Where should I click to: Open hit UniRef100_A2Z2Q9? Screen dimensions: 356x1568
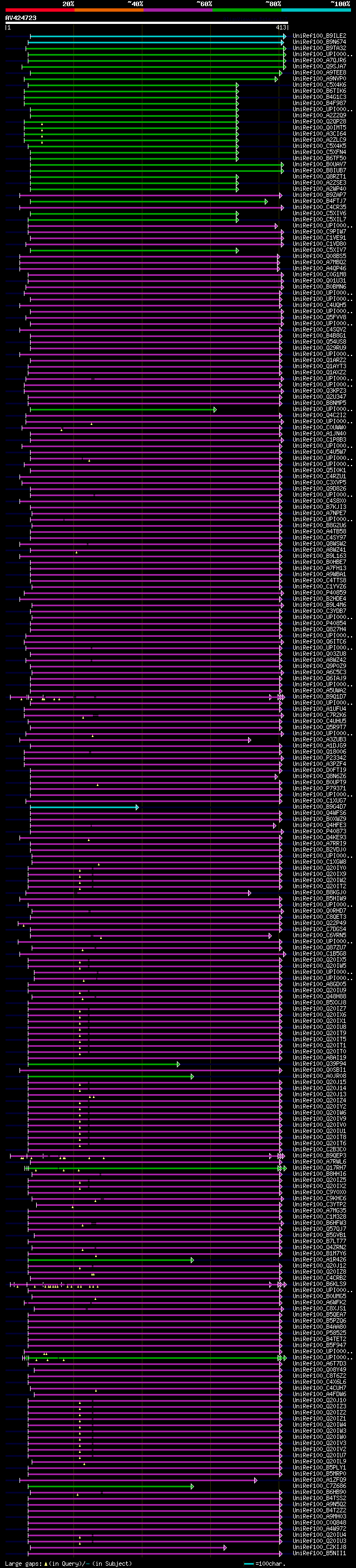point(319,116)
